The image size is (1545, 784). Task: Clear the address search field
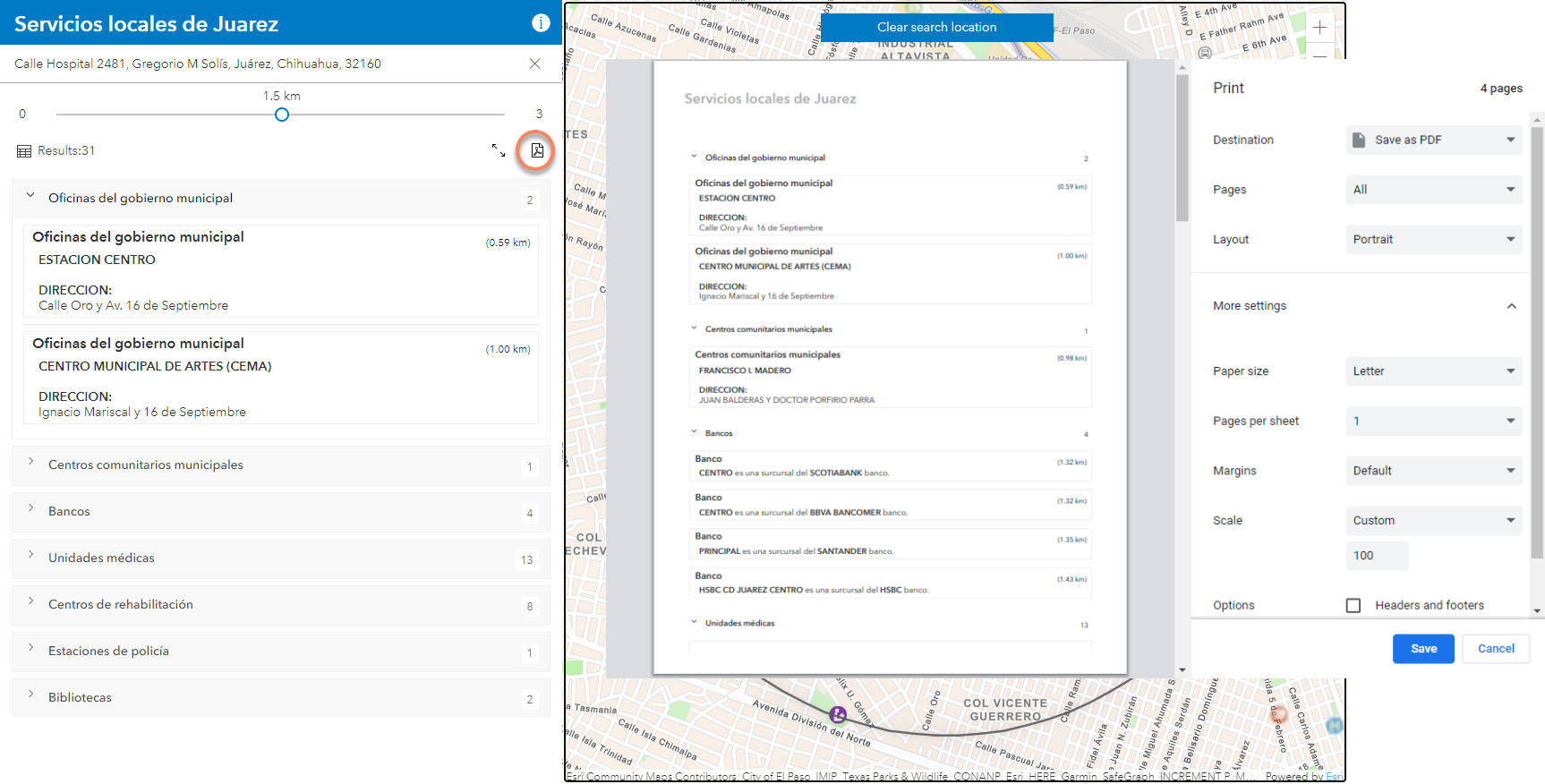(534, 64)
